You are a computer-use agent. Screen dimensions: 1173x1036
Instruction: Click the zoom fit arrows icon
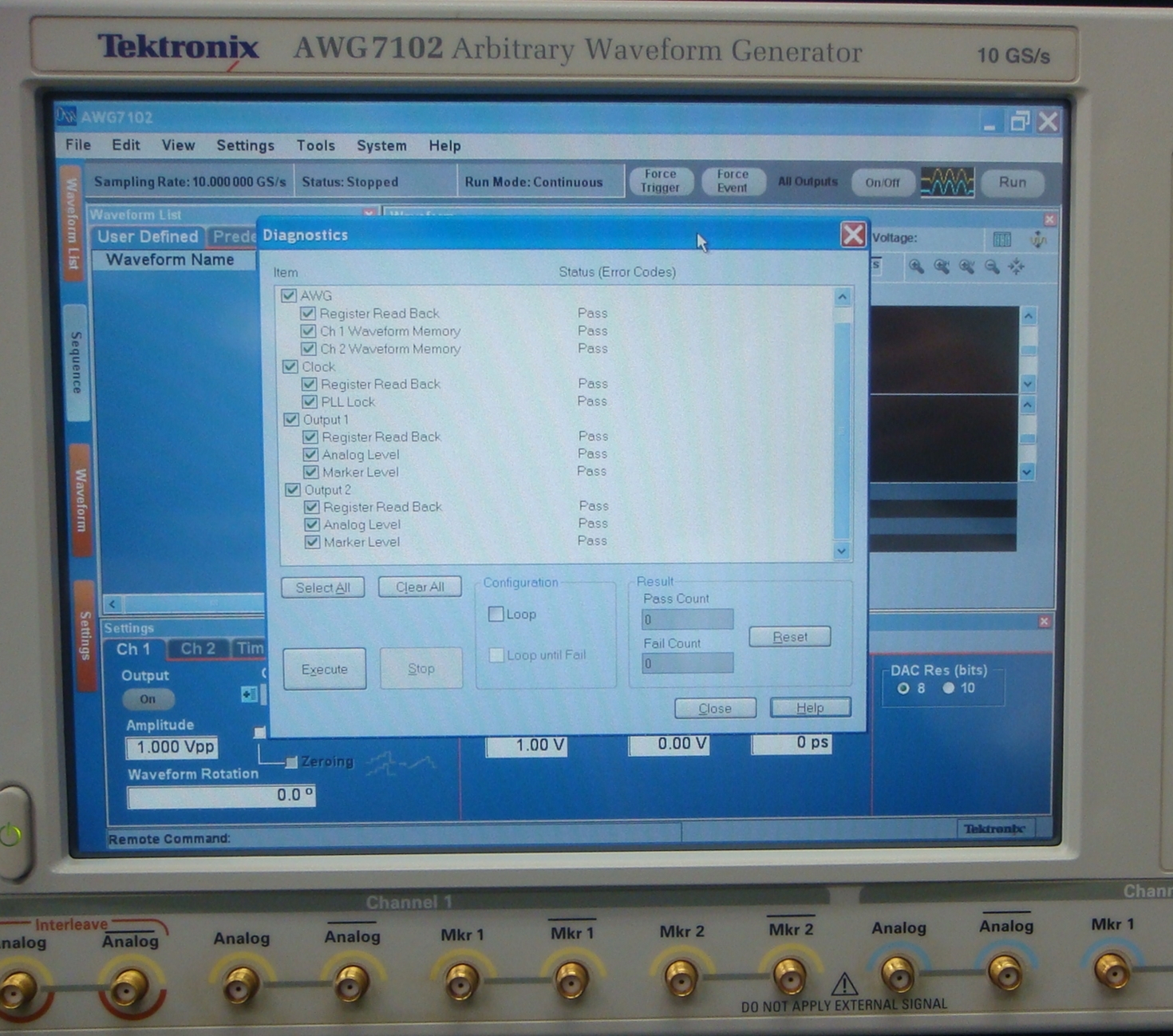tap(1017, 267)
